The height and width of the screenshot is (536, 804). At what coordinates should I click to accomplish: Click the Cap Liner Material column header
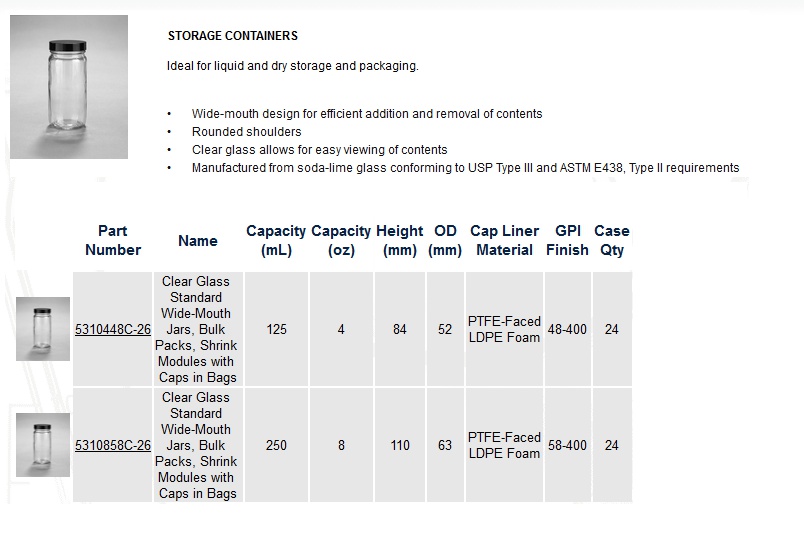pos(505,240)
